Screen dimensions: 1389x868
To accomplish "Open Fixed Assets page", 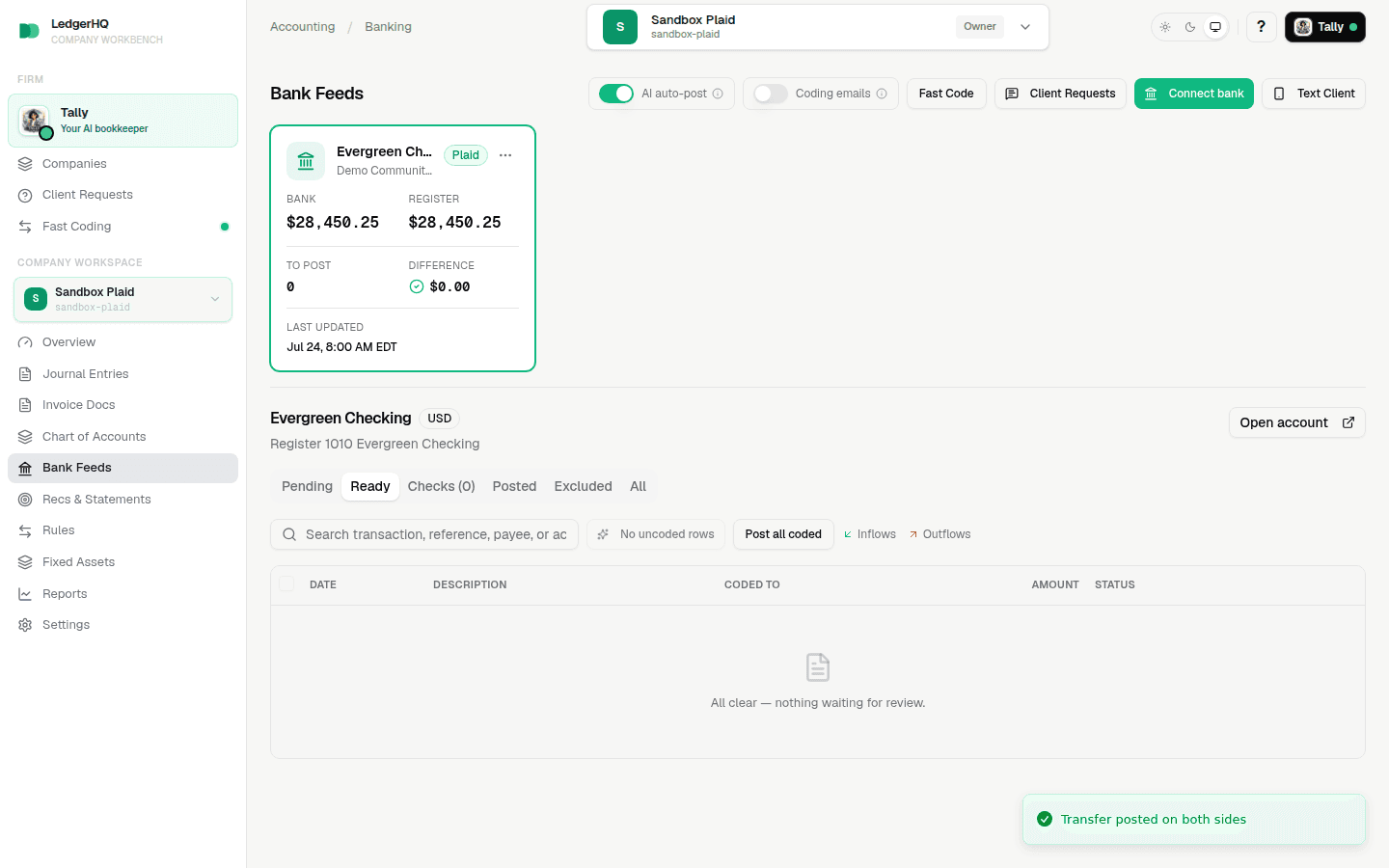I will pos(123,562).
